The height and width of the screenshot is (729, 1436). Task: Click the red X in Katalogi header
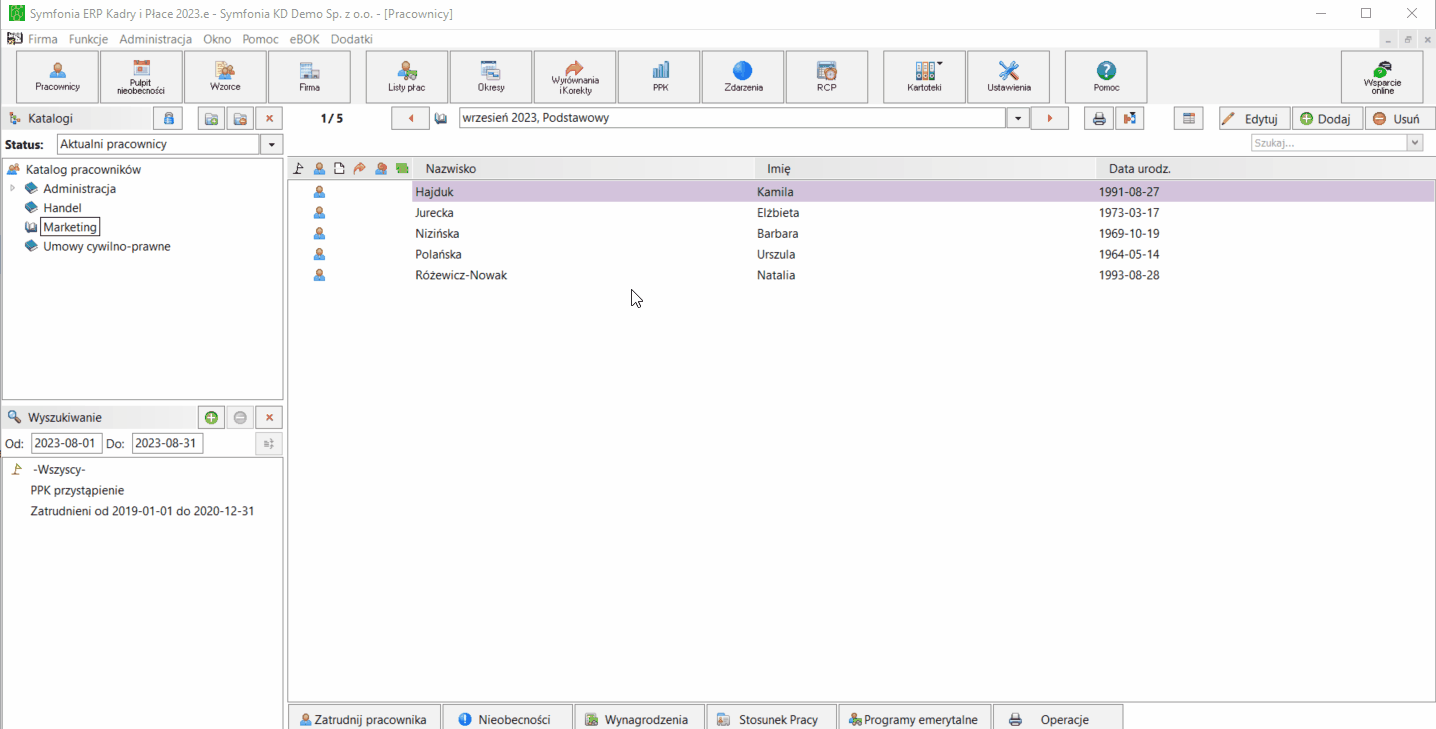(x=269, y=118)
